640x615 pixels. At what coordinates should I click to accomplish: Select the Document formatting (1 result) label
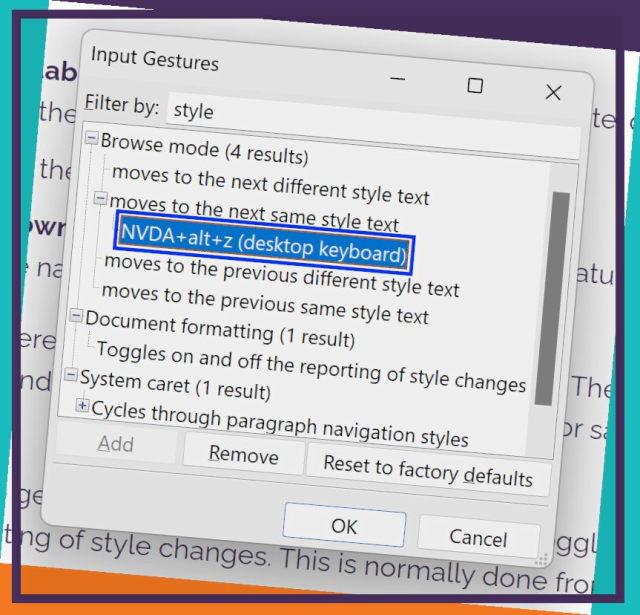click(219, 328)
